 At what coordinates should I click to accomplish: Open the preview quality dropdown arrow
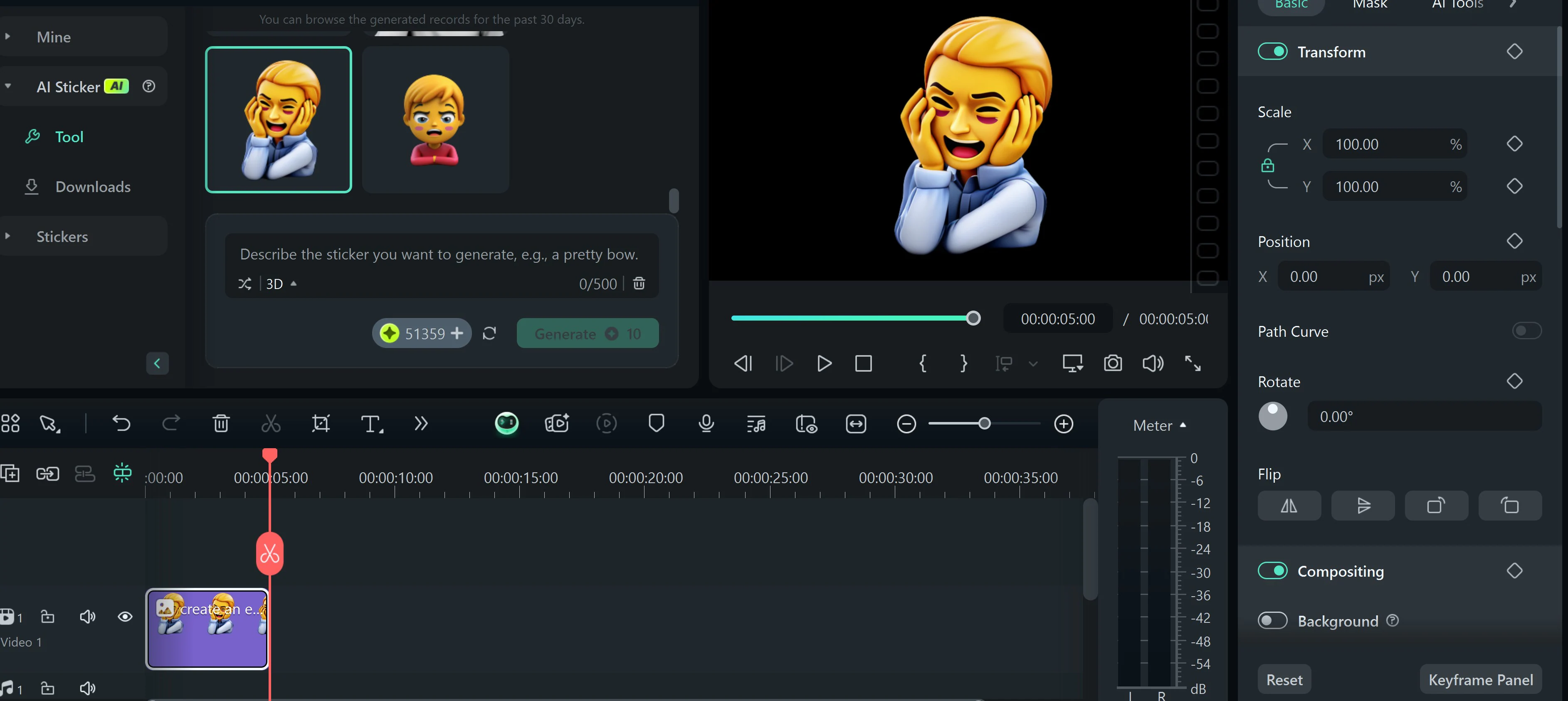(1033, 364)
